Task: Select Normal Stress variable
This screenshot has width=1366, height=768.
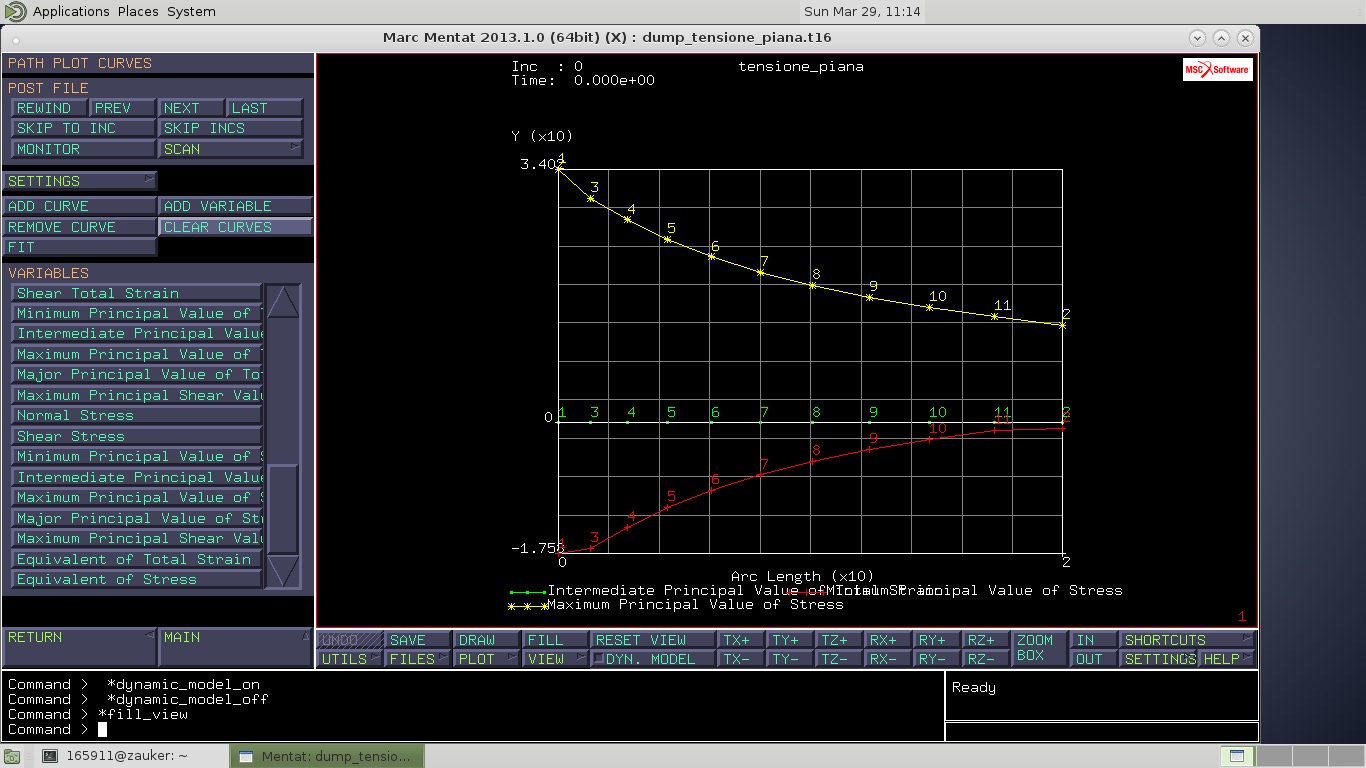Action: coord(137,415)
